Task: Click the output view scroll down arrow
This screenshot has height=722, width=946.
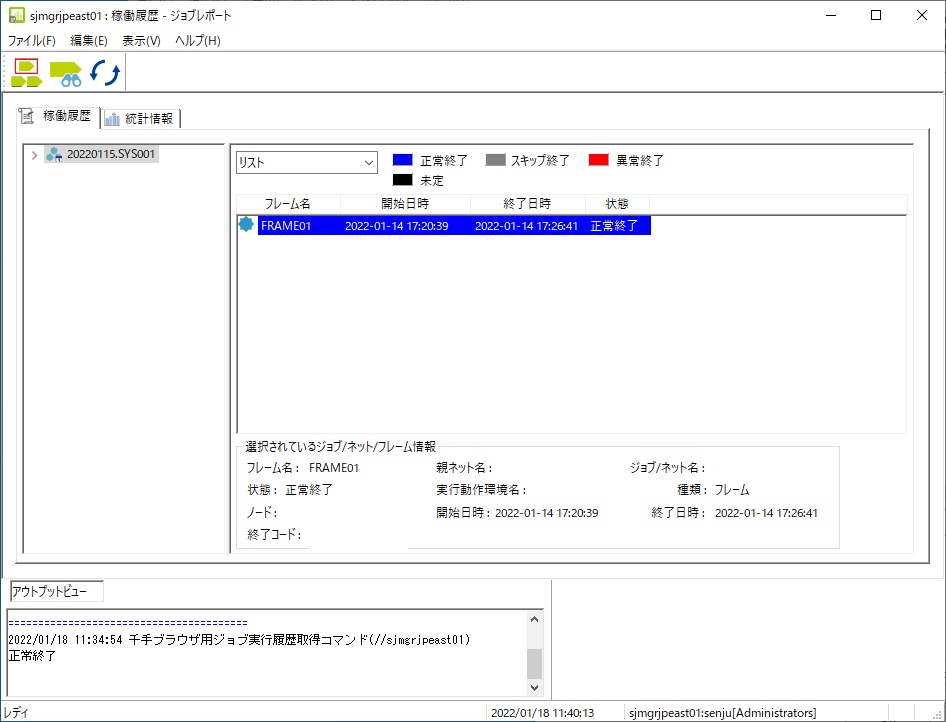Action: [x=535, y=687]
